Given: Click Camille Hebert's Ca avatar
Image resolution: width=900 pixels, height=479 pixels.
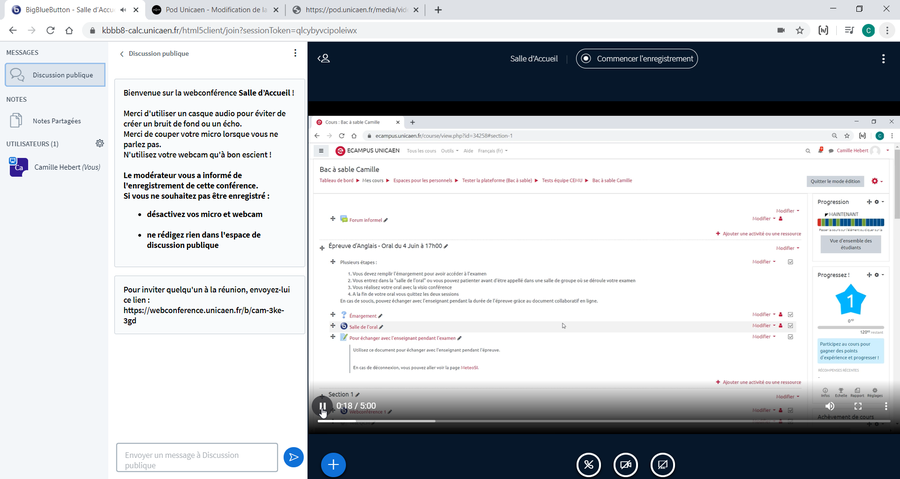Looking at the screenshot, I should (x=18, y=167).
